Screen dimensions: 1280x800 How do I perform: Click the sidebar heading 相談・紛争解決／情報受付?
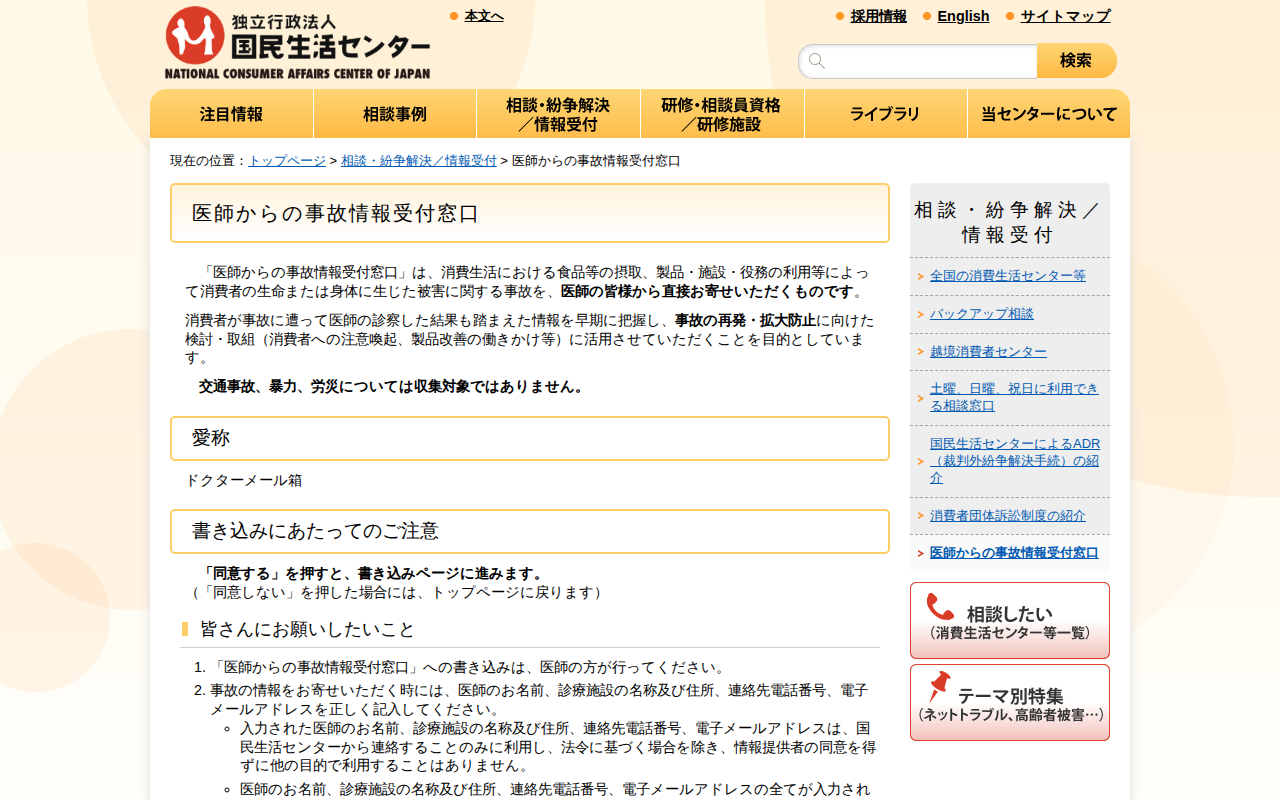pyautogui.click(x=1008, y=222)
